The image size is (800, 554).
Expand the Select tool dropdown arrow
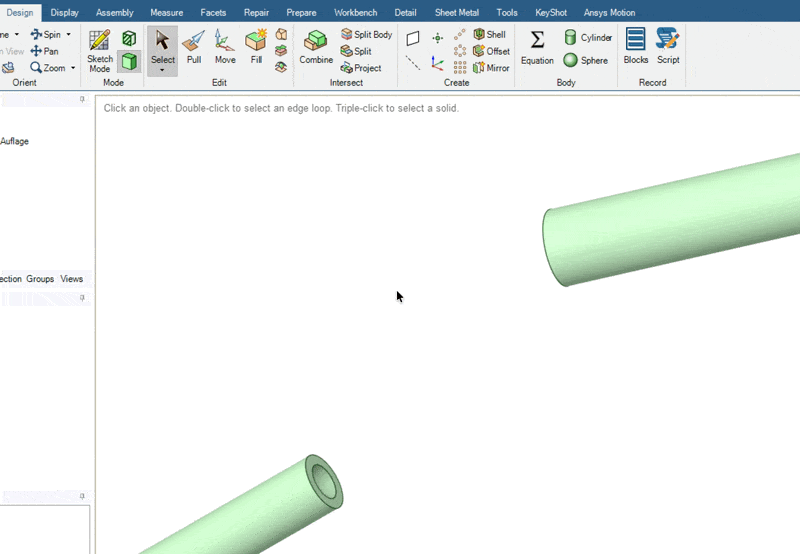coord(162,71)
